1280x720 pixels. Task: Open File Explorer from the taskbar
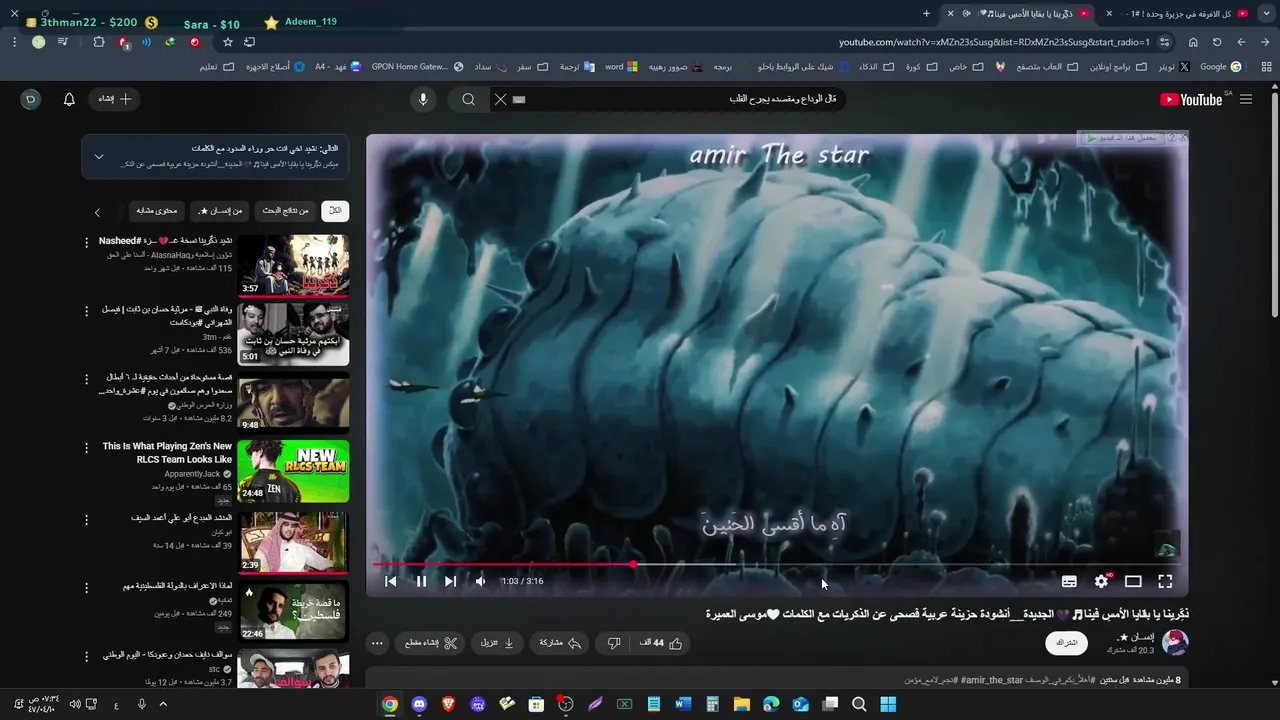click(742, 704)
